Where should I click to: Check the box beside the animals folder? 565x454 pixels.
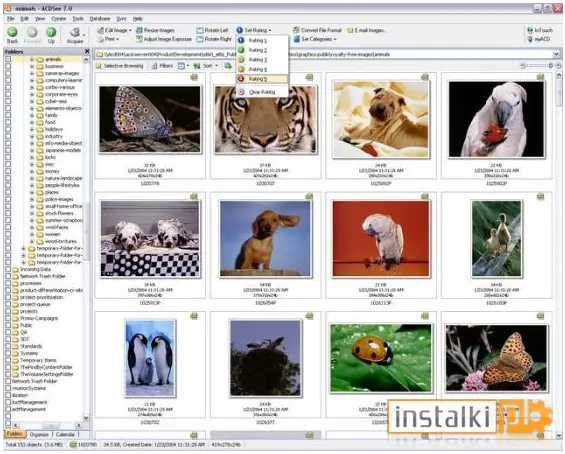click(x=8, y=59)
